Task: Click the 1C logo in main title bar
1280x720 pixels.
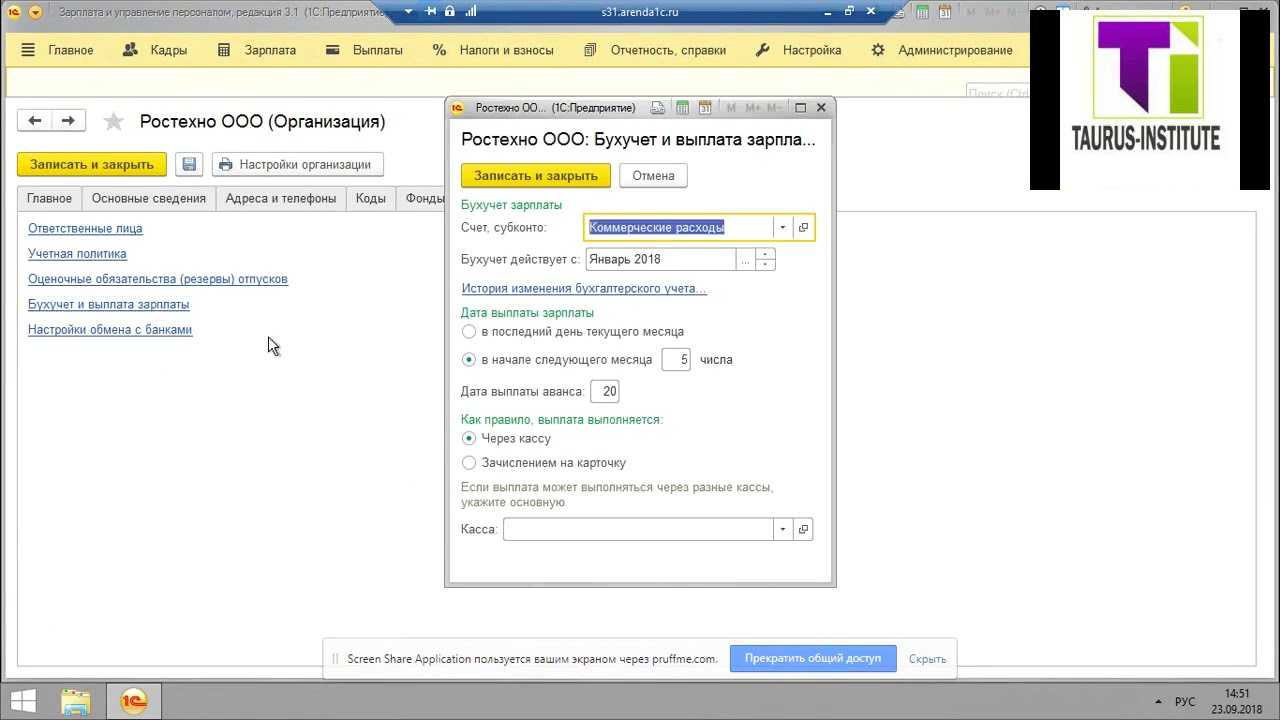Action: (x=14, y=12)
